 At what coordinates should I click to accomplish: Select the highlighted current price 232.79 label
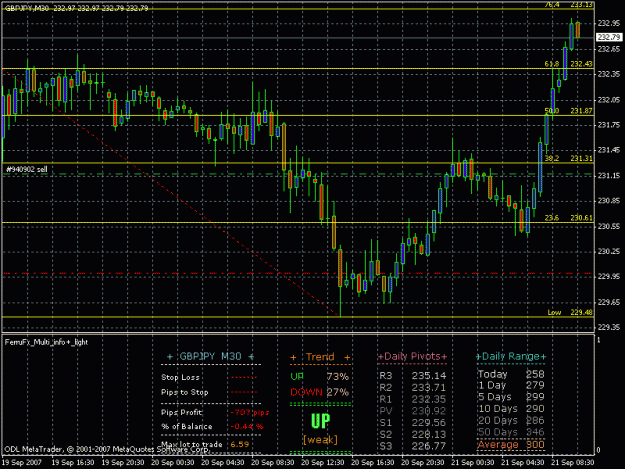609,37
